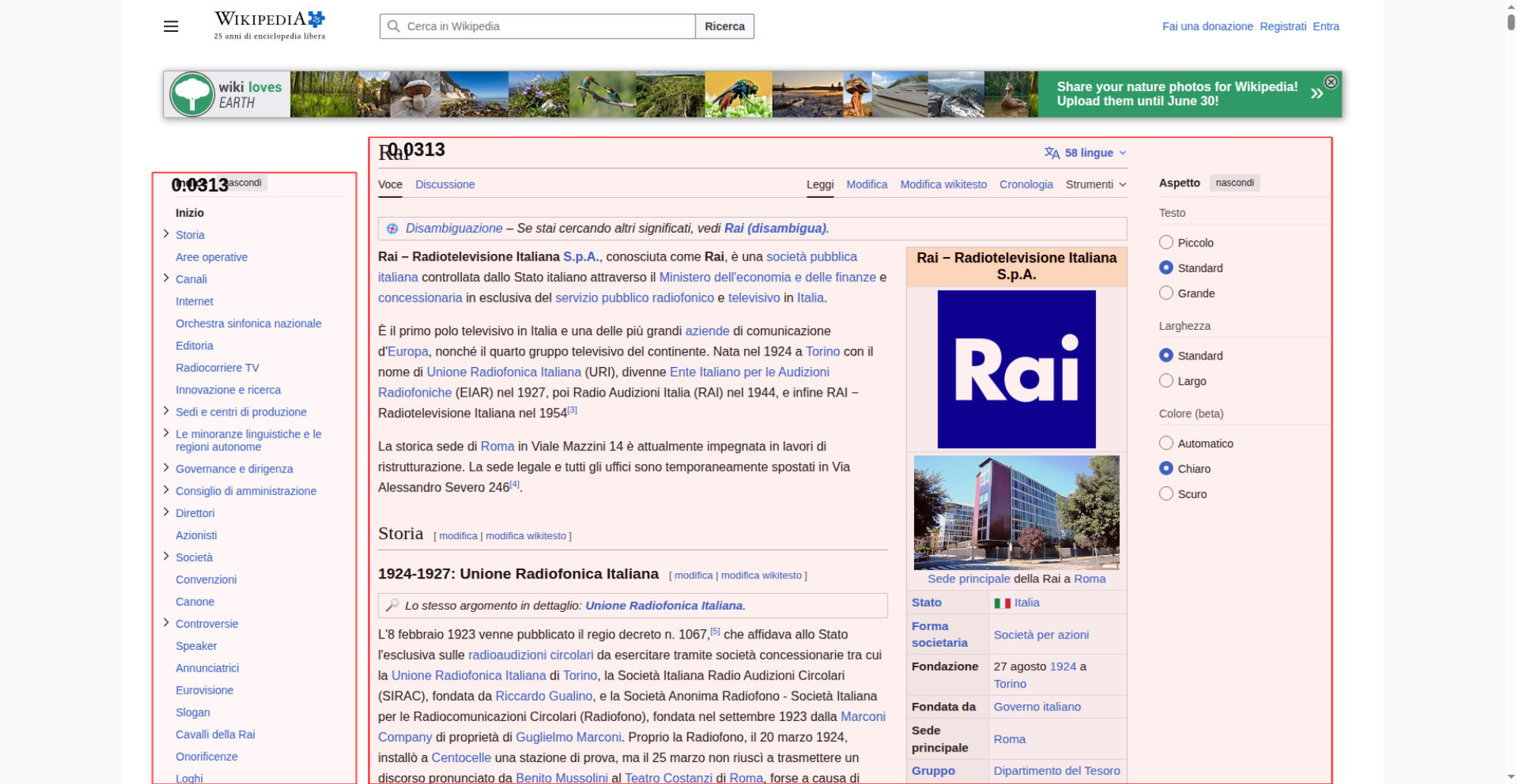Close the Wiki Loves Earth banner
Image resolution: width=1517 pixels, height=784 pixels.
[1330, 82]
